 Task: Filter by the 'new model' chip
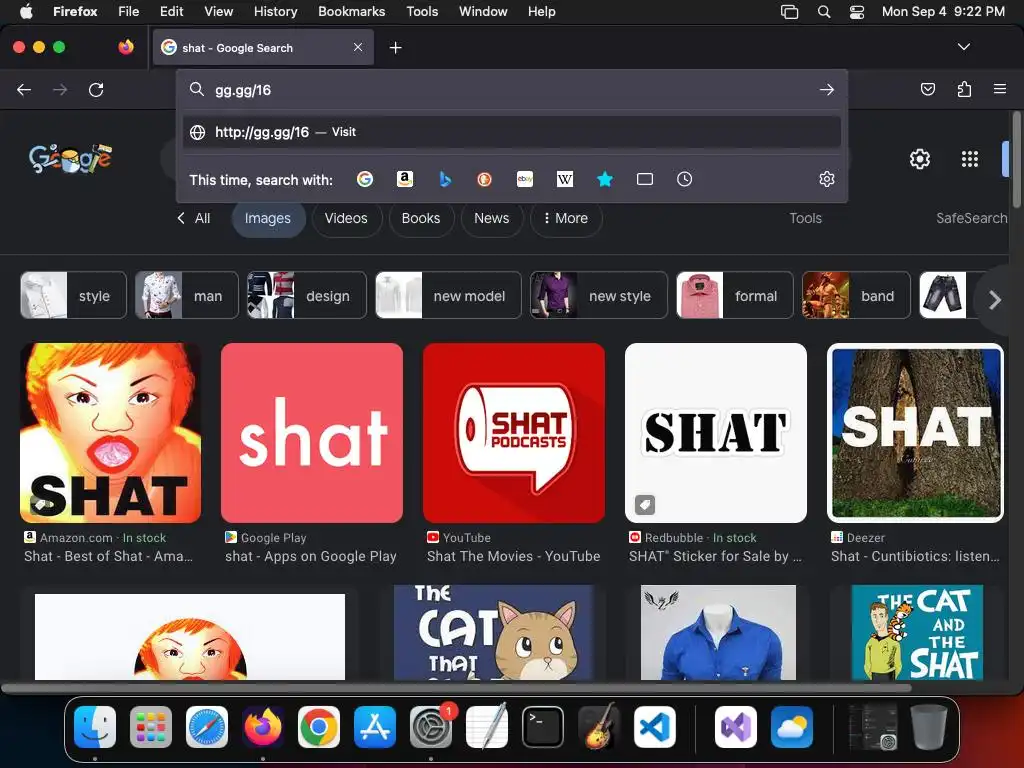(x=449, y=295)
